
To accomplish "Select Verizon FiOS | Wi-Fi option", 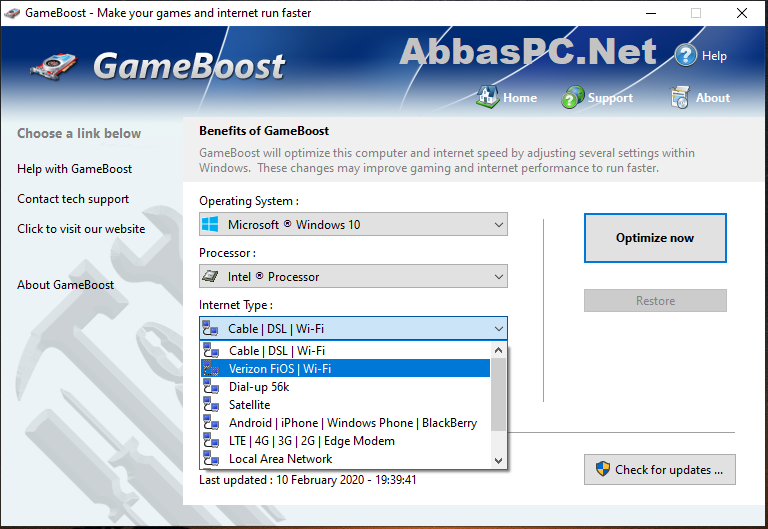I will coord(346,368).
